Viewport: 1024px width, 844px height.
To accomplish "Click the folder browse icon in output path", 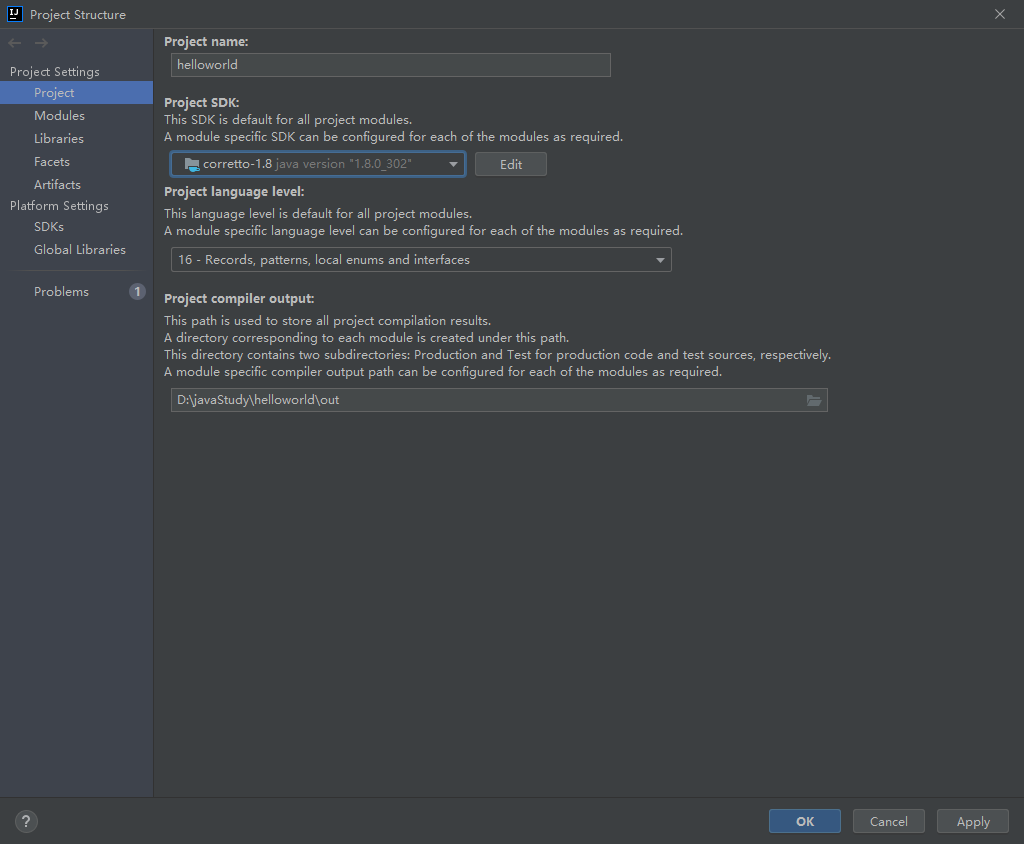I will (x=814, y=400).
